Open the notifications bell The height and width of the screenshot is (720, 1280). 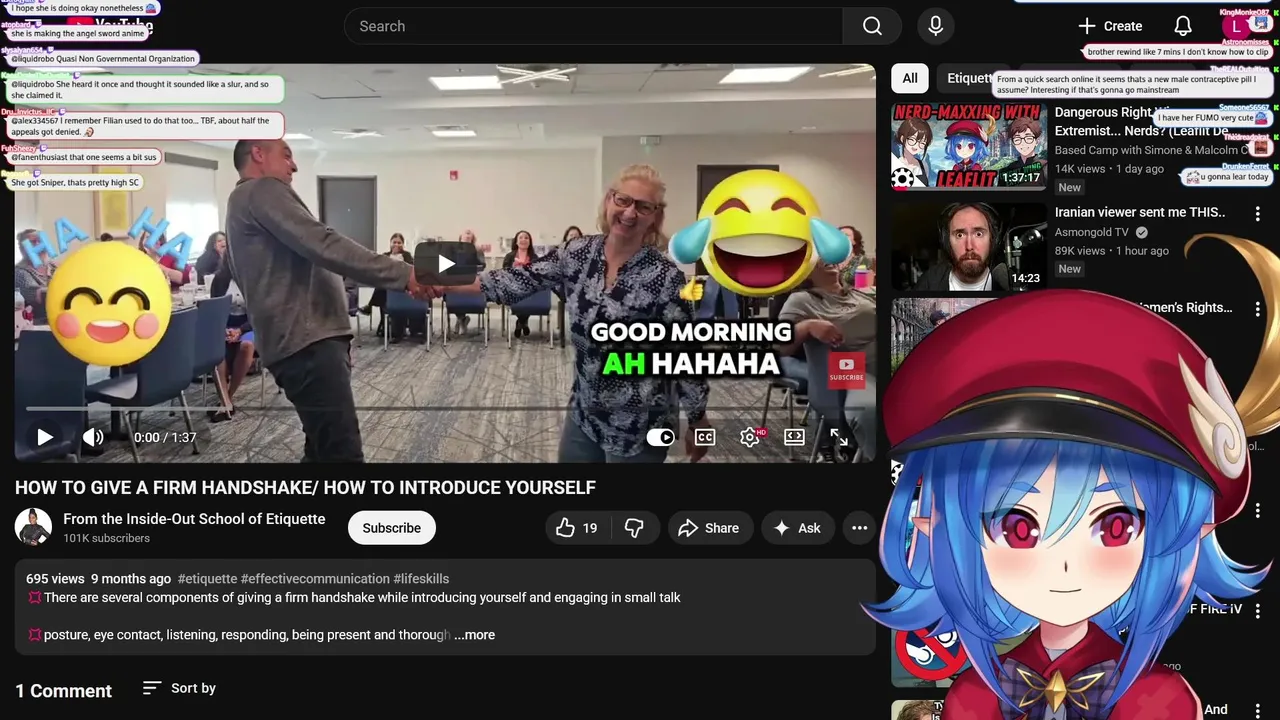click(x=1183, y=26)
